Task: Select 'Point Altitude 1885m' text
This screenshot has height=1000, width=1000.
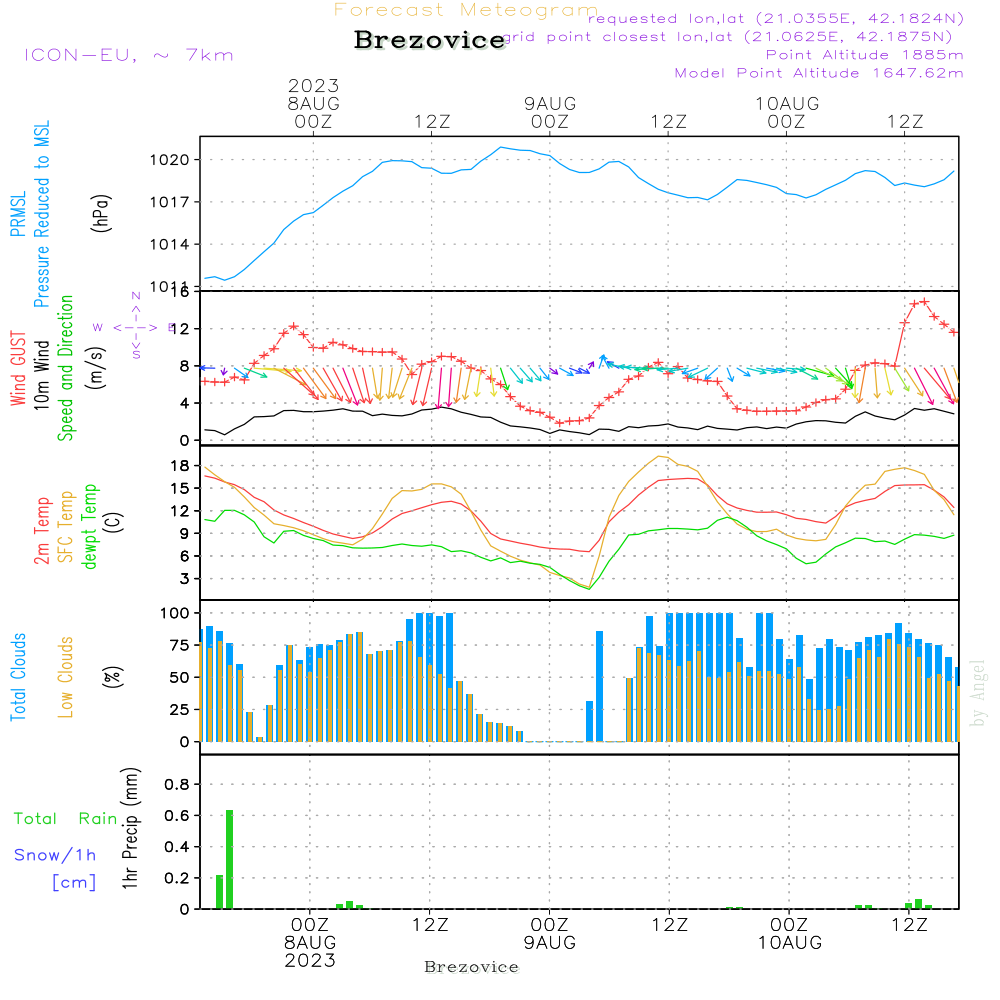Action: [x=864, y=55]
